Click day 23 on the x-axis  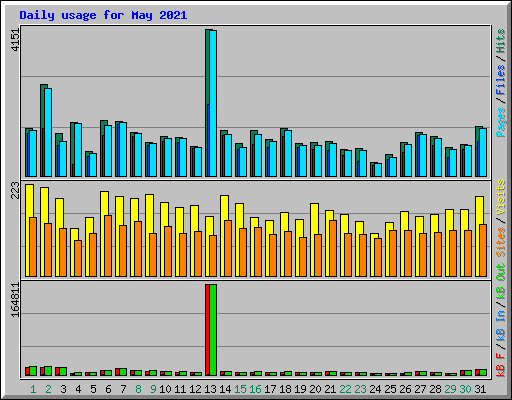point(360,389)
